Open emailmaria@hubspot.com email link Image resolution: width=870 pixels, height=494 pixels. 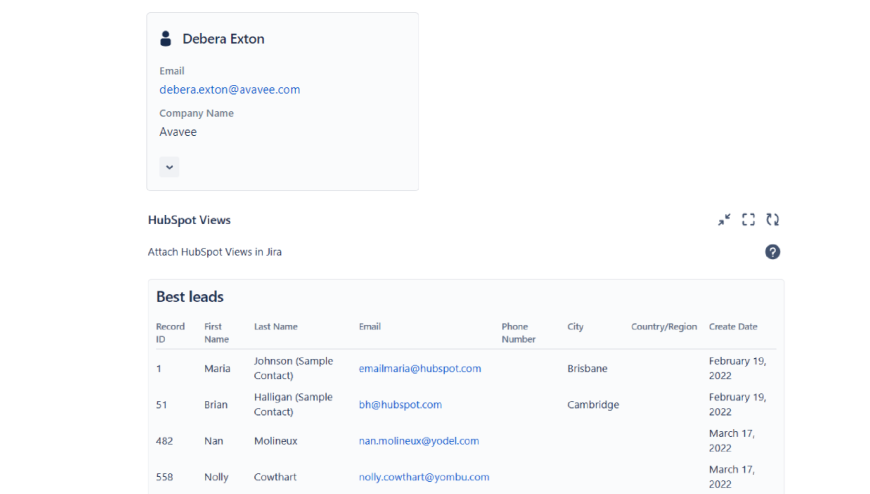420,369
